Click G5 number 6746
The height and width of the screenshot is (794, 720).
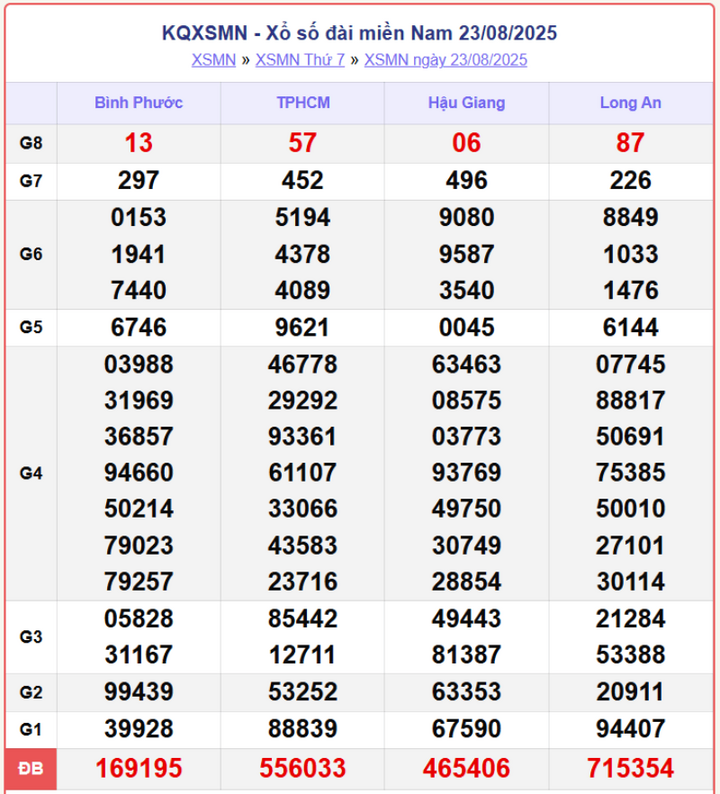(139, 327)
